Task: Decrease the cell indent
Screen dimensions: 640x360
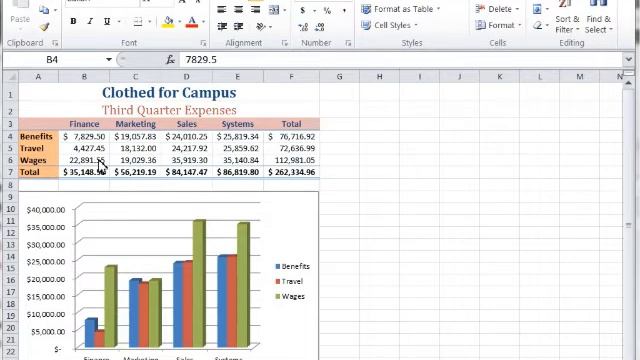Action: (x=222, y=27)
